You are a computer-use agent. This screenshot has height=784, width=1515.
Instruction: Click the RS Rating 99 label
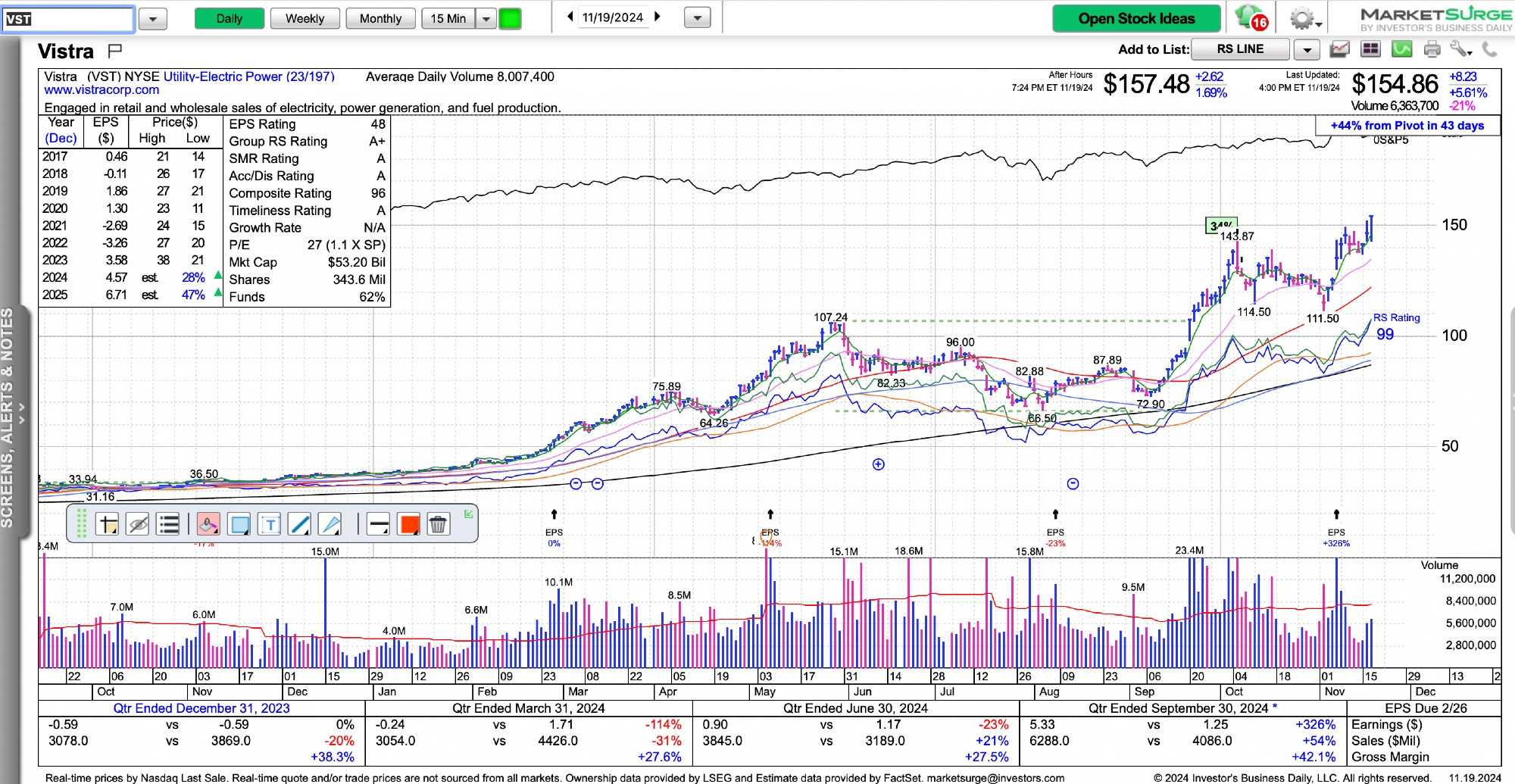(1396, 326)
